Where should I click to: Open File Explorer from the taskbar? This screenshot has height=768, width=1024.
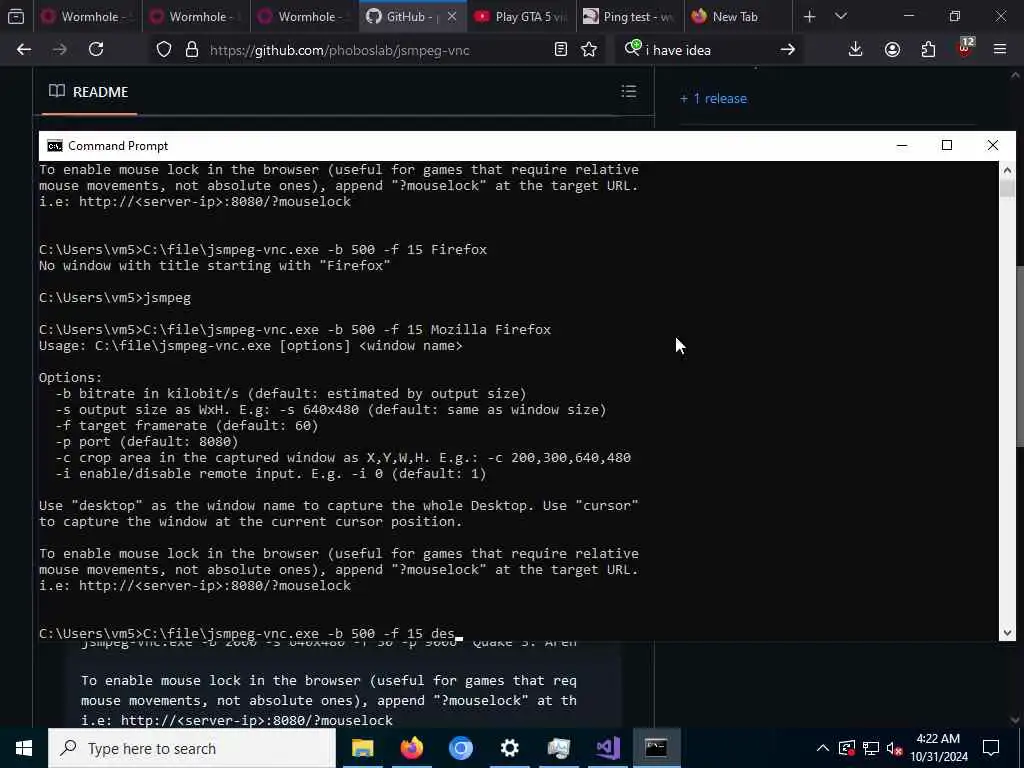(x=362, y=748)
